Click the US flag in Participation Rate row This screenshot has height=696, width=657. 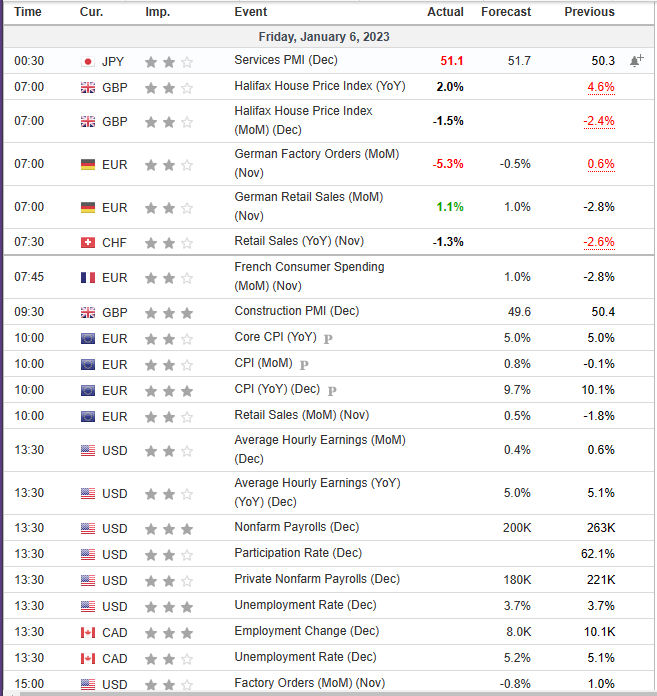[x=87, y=554]
